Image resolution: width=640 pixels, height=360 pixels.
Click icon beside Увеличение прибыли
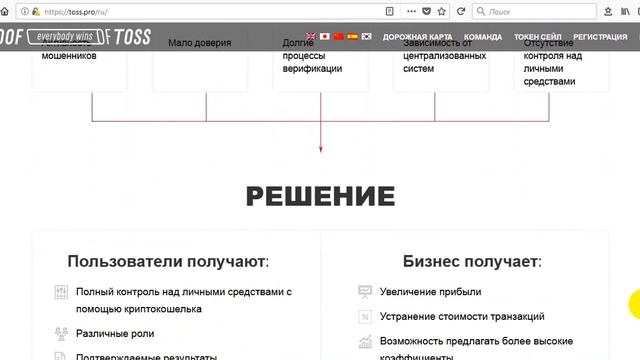pyautogui.click(x=365, y=292)
